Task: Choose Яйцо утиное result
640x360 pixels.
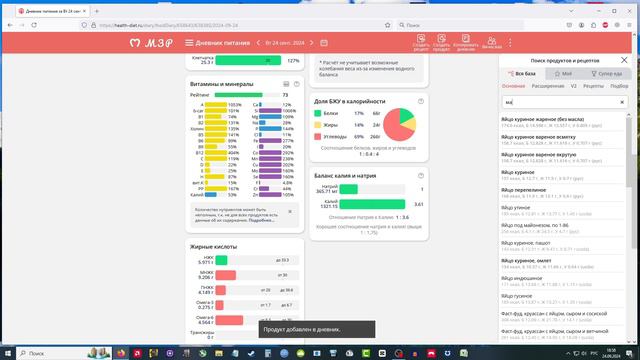Action: point(562,211)
